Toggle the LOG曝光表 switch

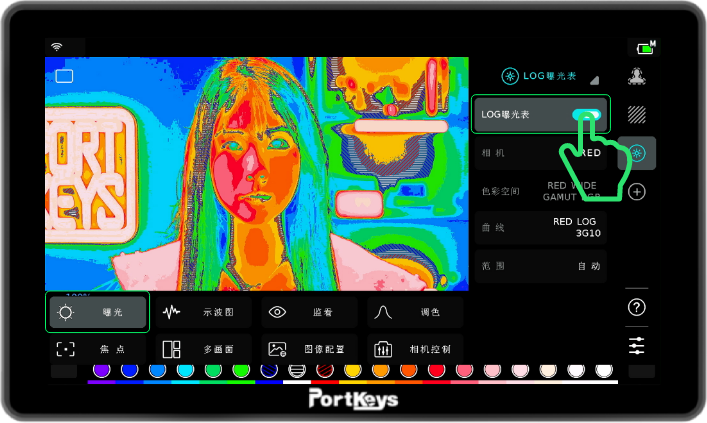(587, 115)
